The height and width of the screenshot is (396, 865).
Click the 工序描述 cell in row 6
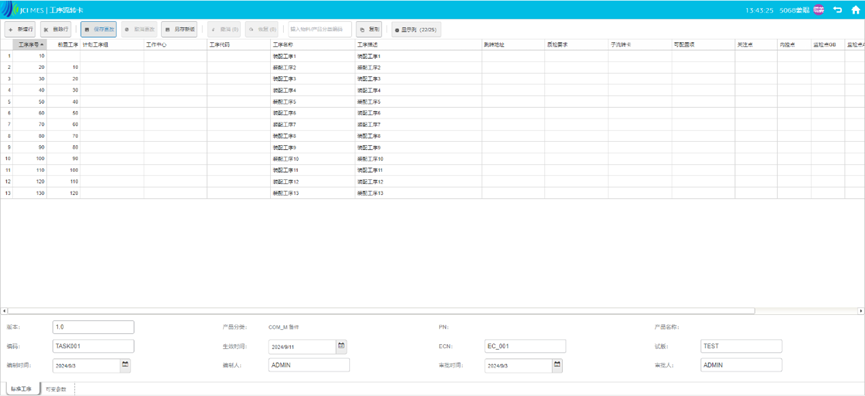(x=419, y=113)
